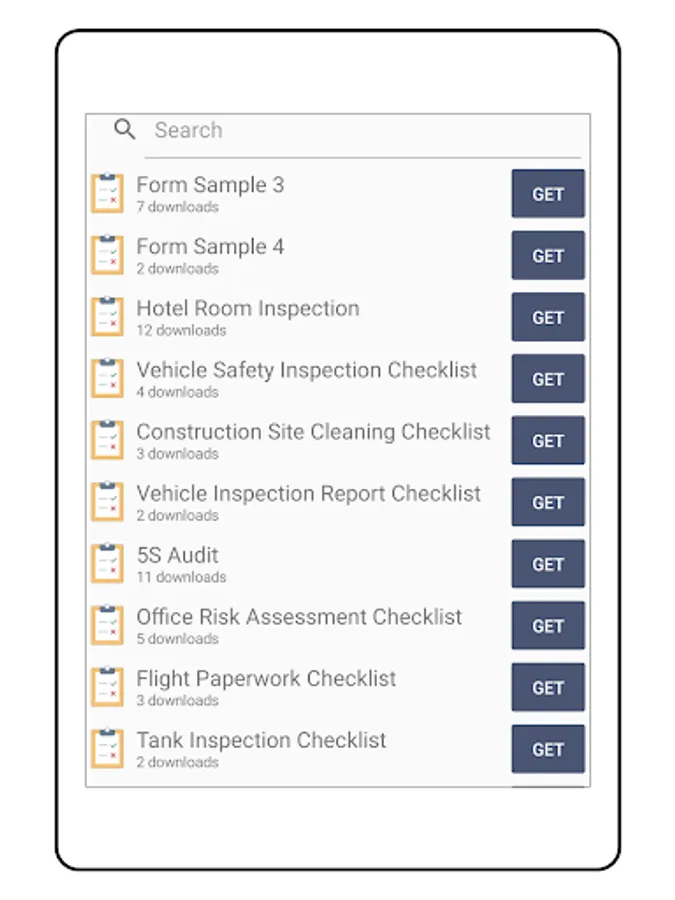Click the 5S Audit clipboard icon

click(x=107, y=564)
